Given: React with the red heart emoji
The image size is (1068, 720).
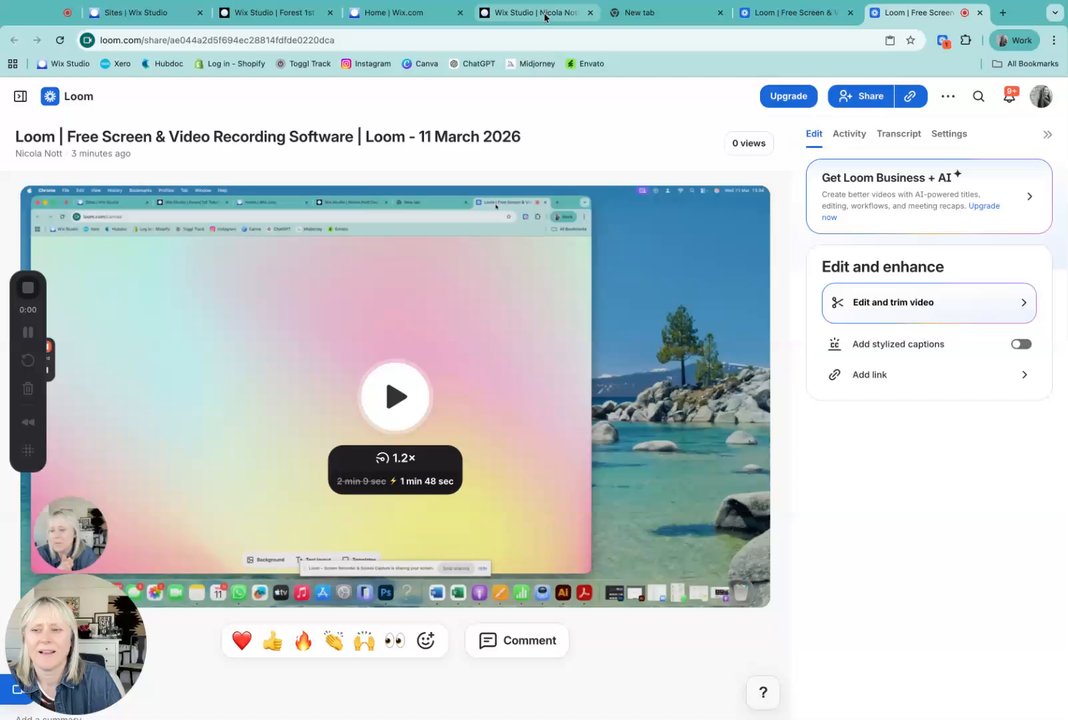Looking at the screenshot, I should [242, 640].
